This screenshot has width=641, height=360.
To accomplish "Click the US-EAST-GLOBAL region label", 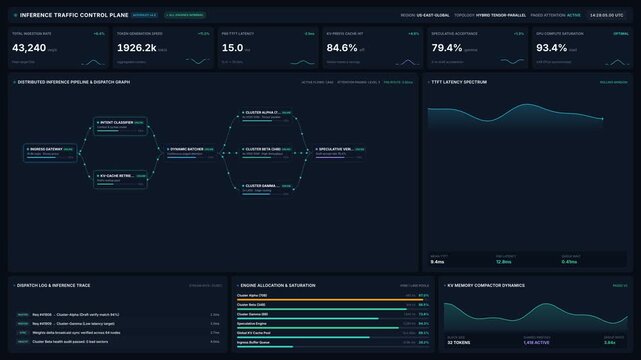I will pos(433,15).
